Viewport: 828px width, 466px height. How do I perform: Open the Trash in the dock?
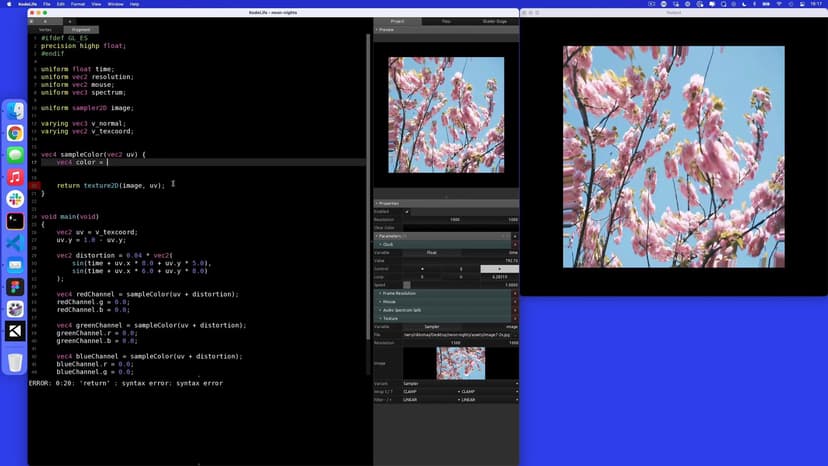15,362
